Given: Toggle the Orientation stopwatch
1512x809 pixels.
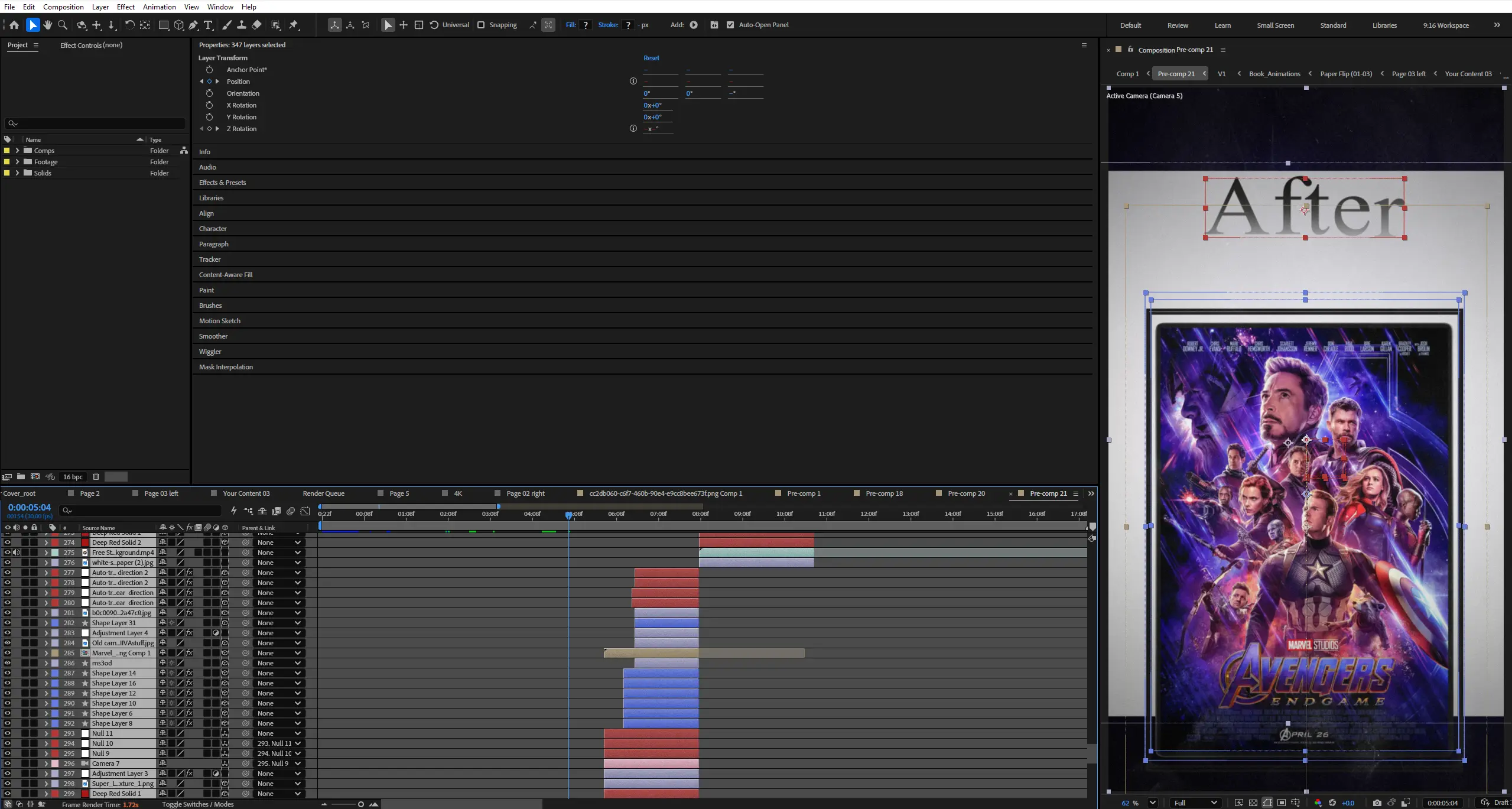Looking at the screenshot, I should (209, 93).
